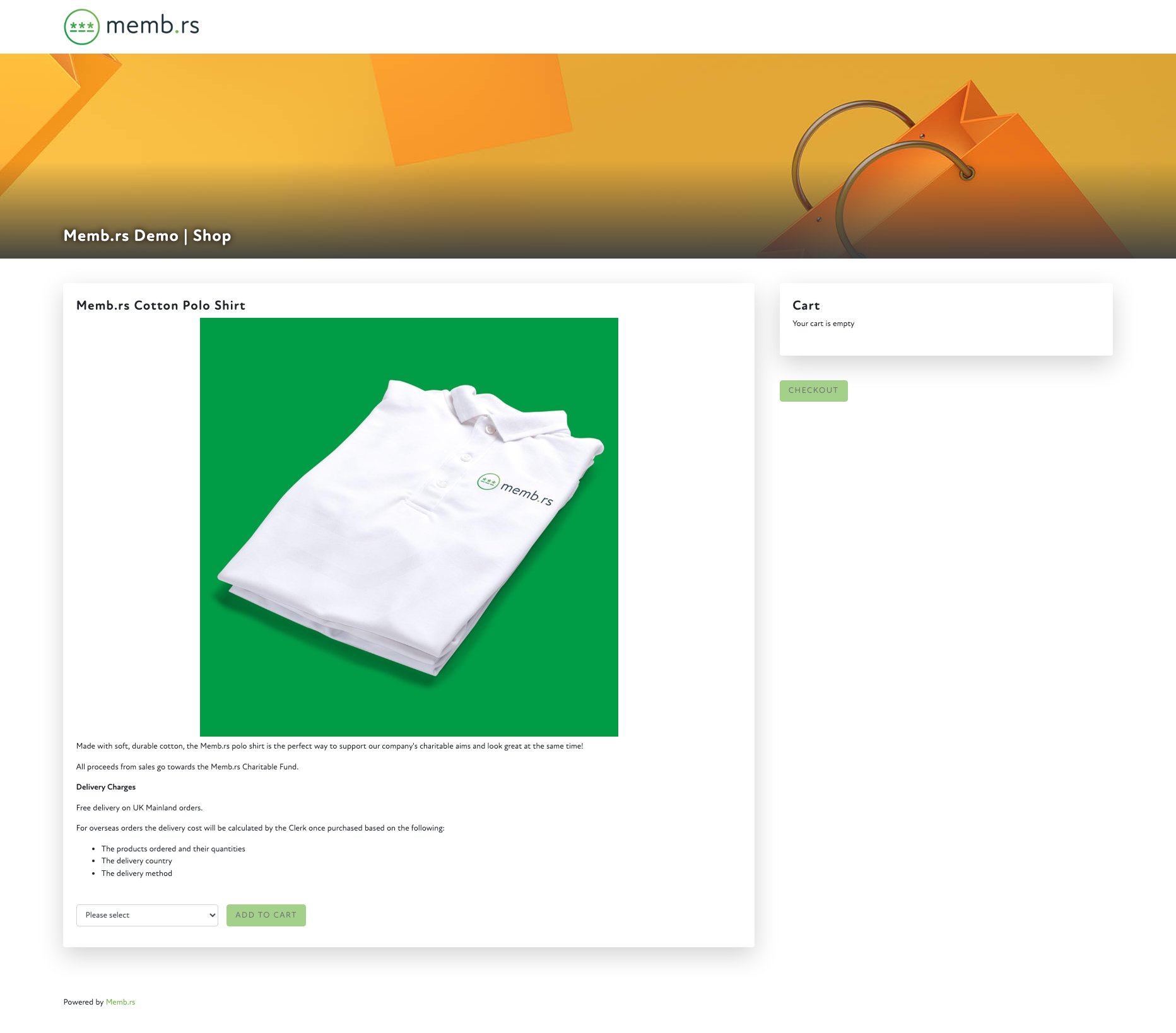The width and height of the screenshot is (1176, 1033).
Task: Click the memb.rs circular logo icon in header
Action: click(82, 26)
